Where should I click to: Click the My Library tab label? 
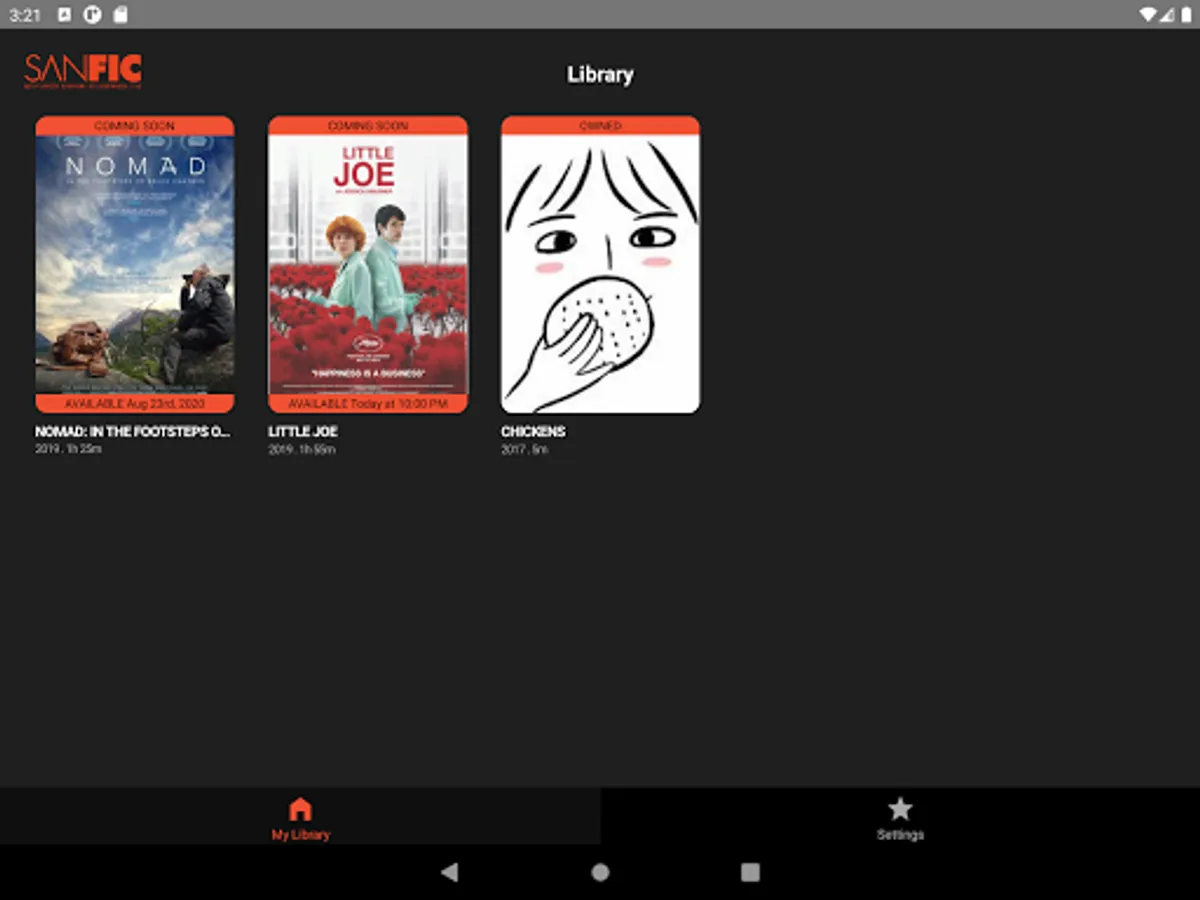(300, 835)
